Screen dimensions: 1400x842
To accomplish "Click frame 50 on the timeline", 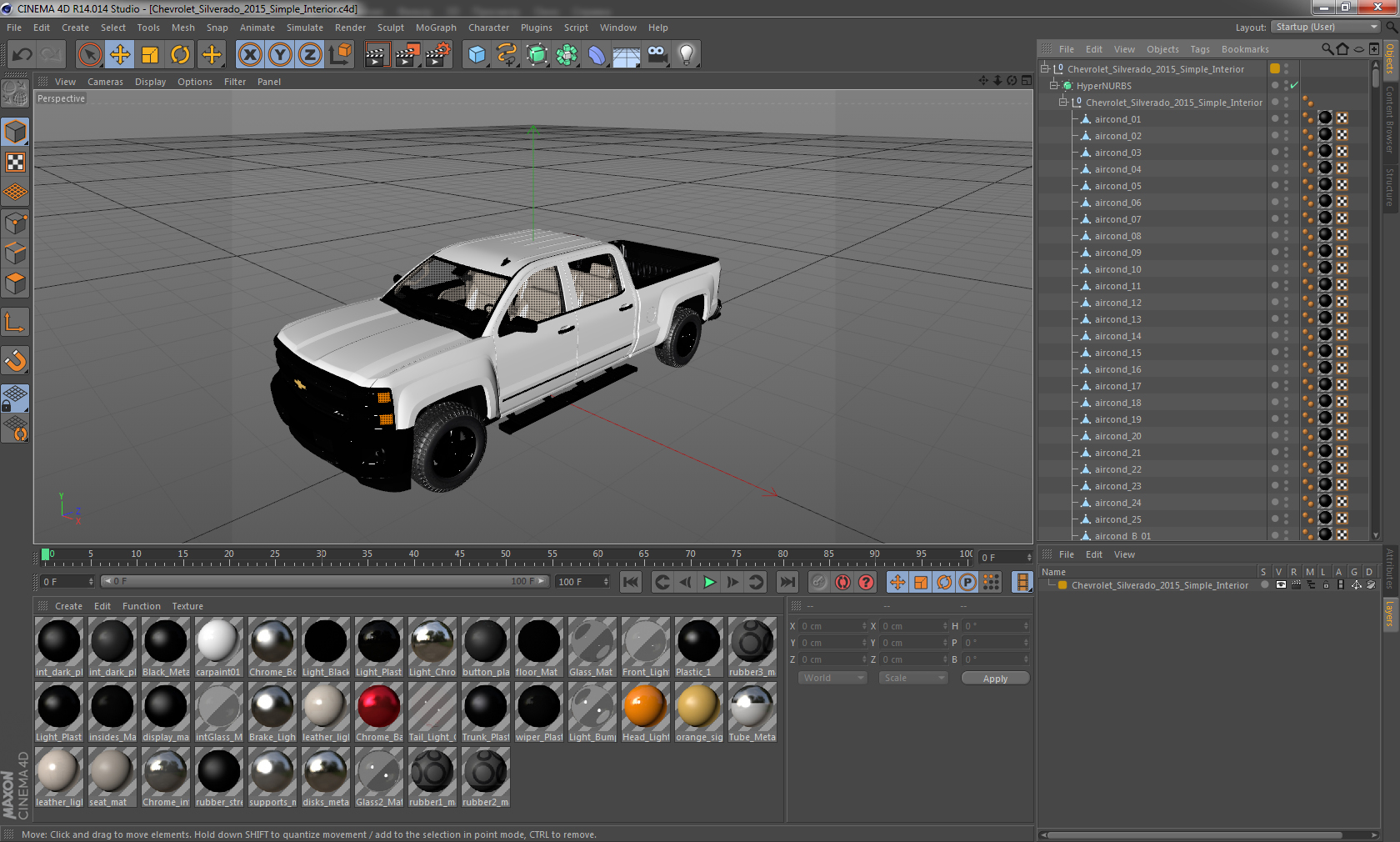I will 505,555.
